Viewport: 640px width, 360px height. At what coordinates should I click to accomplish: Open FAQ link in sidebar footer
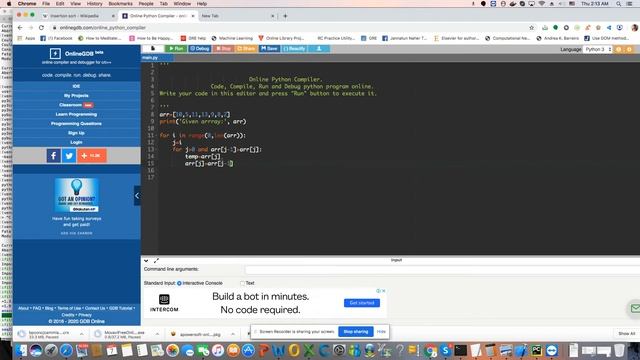37,308
